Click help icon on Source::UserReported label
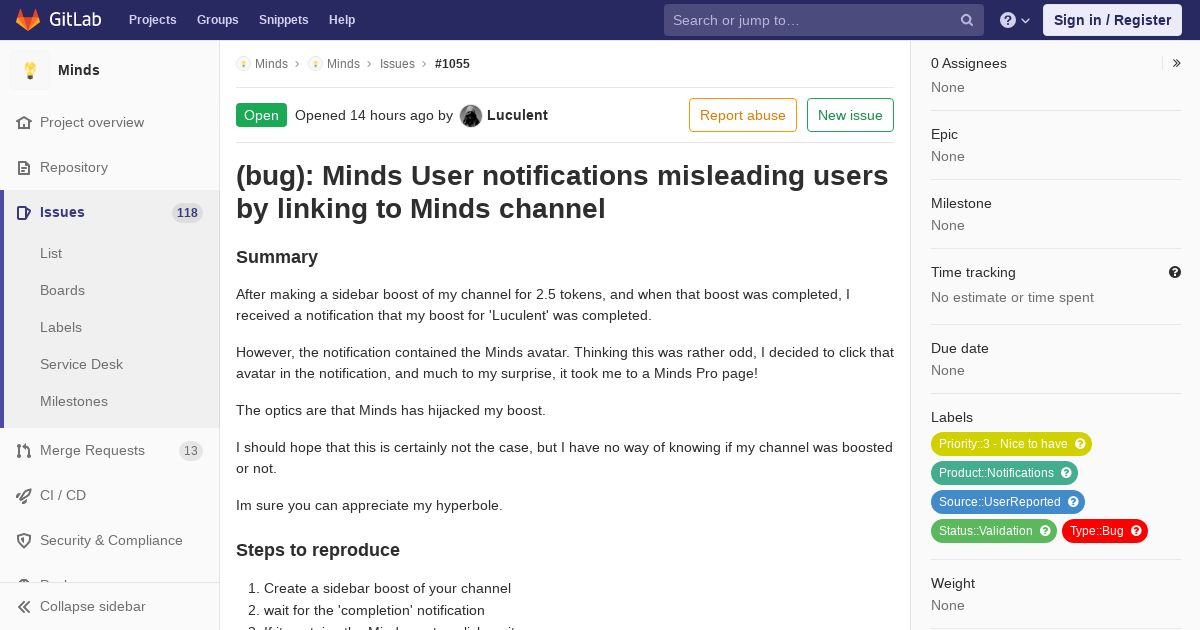Image resolution: width=1200 pixels, height=630 pixels. [x=1073, y=502]
